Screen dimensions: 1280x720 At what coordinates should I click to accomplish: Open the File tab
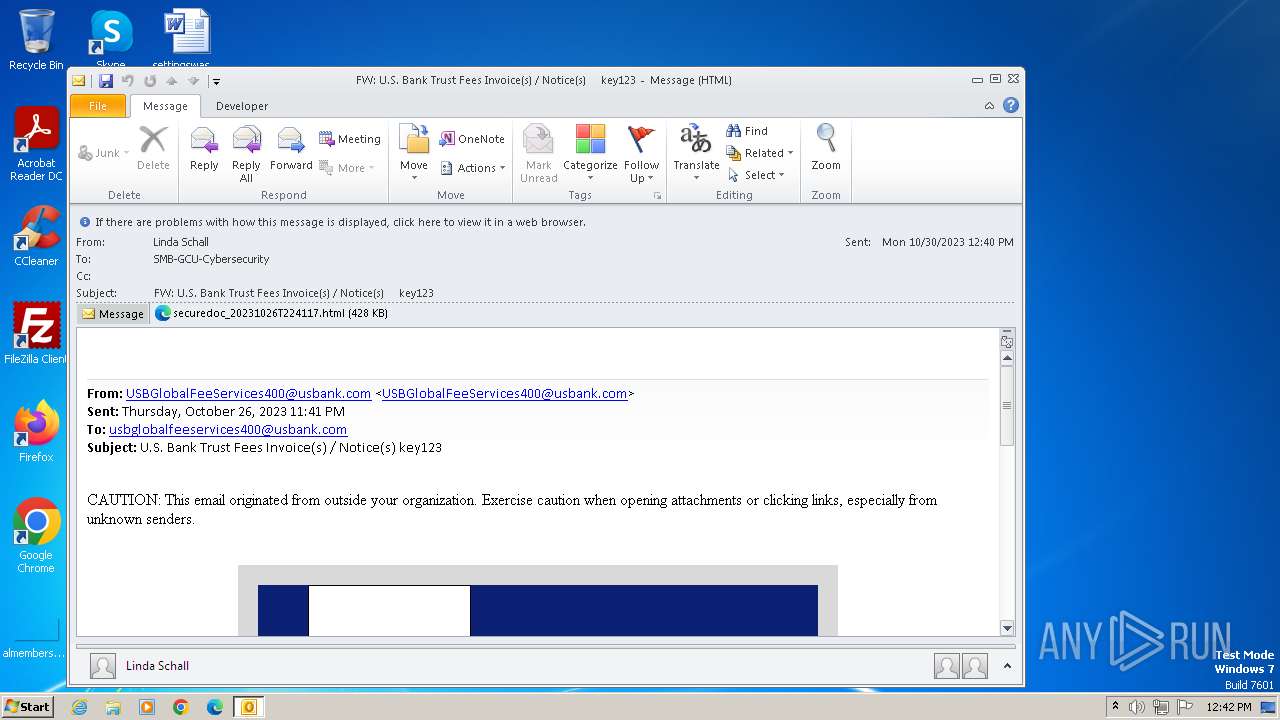[98, 106]
